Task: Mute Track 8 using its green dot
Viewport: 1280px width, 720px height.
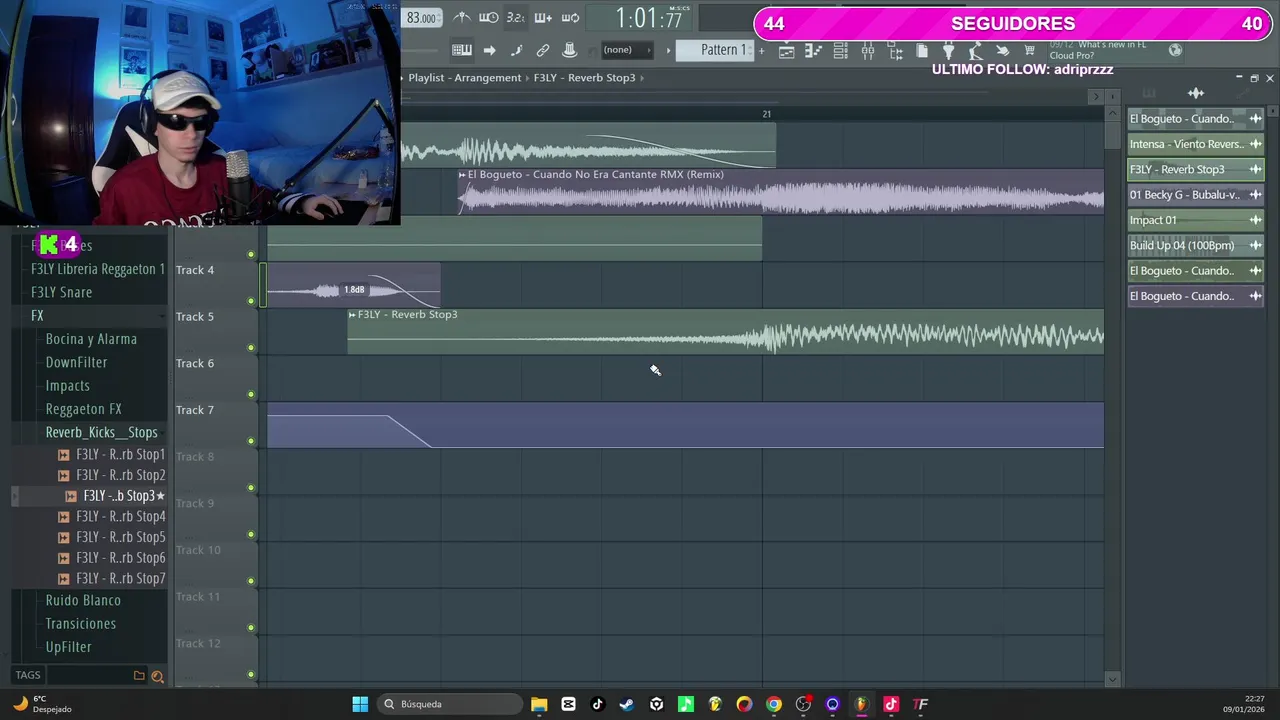Action: coord(251,488)
